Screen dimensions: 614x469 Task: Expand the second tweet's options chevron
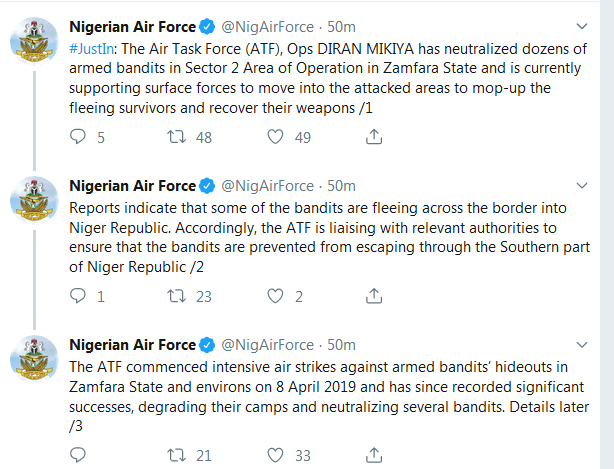pyautogui.click(x=582, y=186)
